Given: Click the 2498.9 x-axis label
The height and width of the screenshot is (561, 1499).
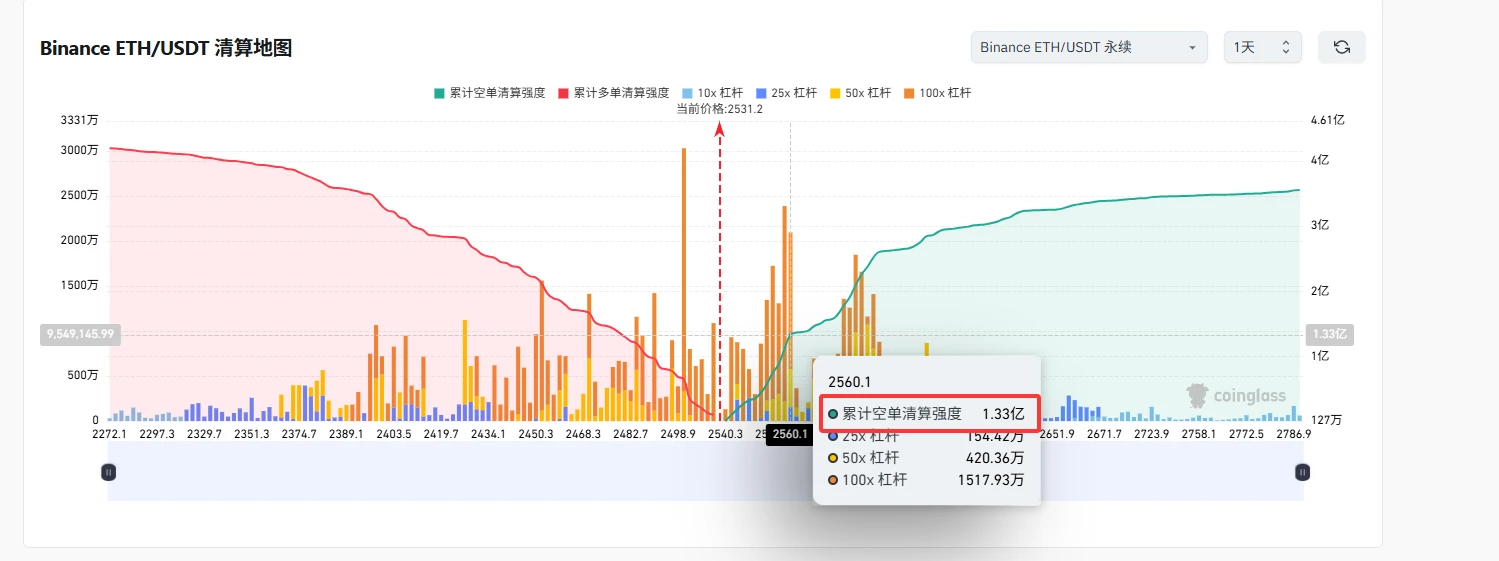Looking at the screenshot, I should (x=678, y=434).
